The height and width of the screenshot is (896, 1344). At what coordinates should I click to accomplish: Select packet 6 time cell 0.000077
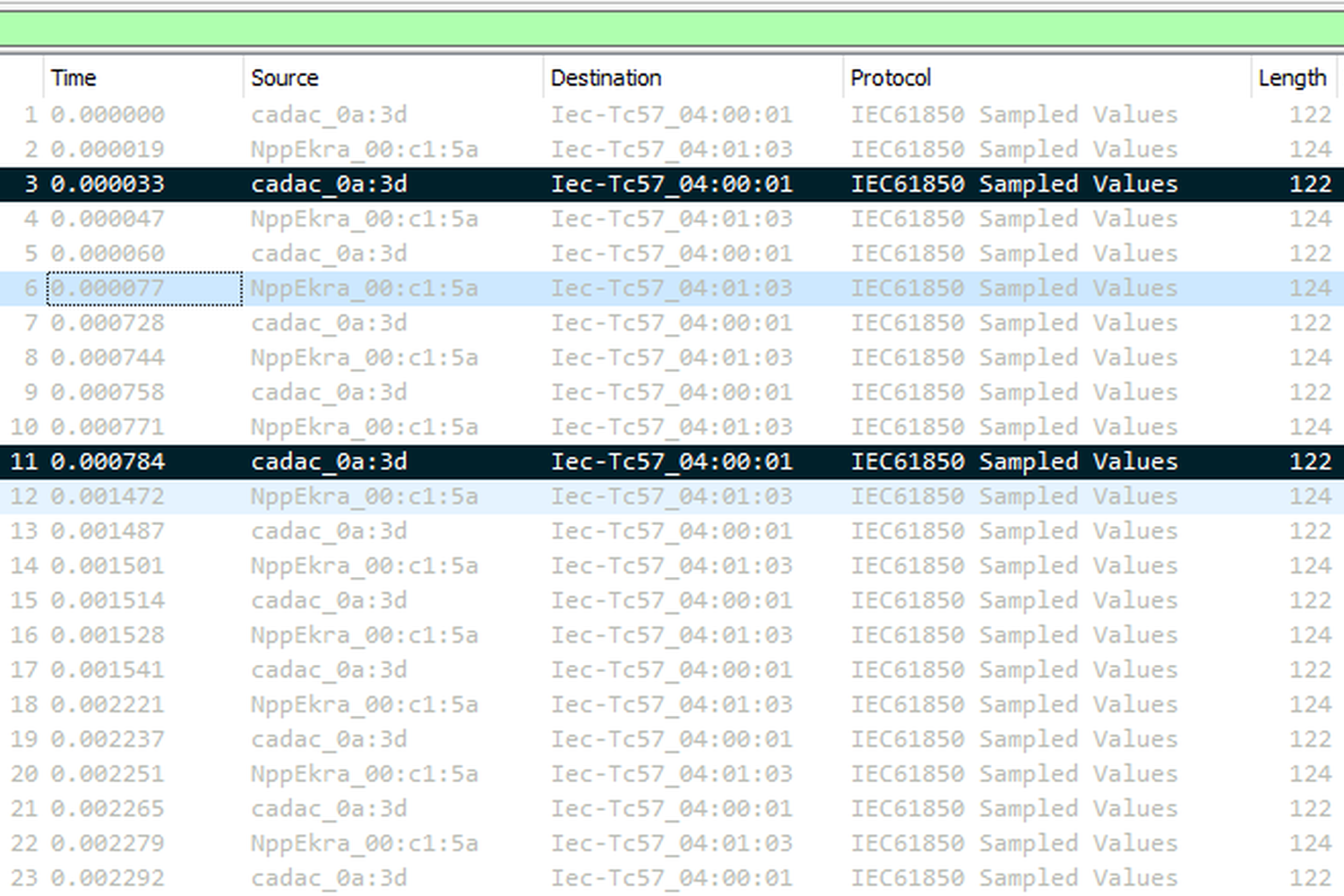144,289
